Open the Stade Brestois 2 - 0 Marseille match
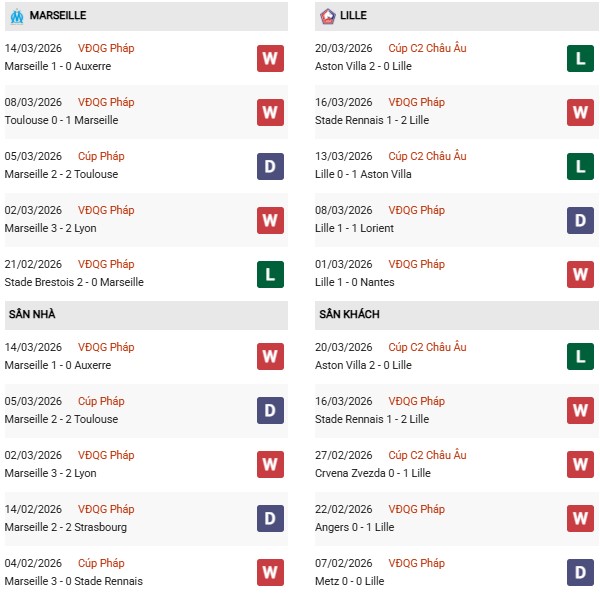 [x=74, y=282]
